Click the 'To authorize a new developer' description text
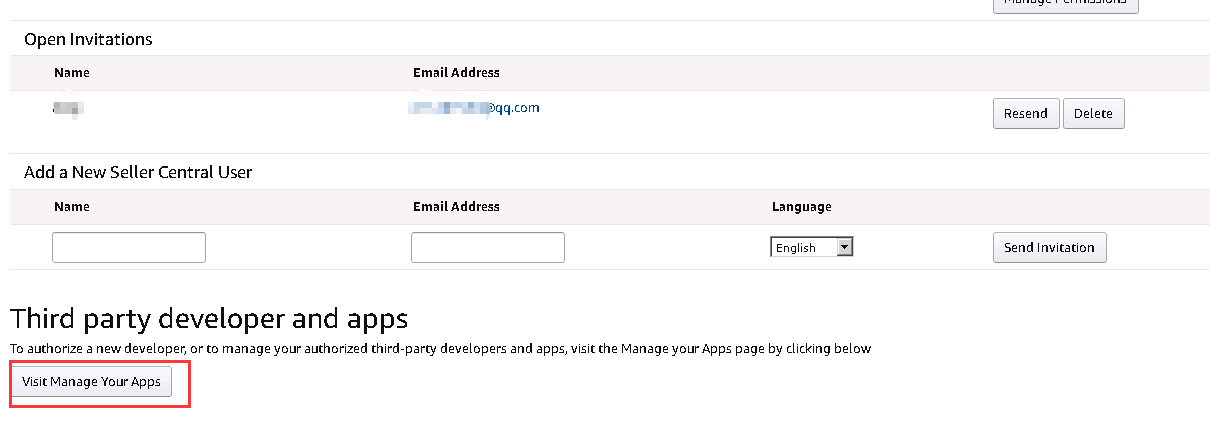This screenshot has width=1210, height=432. tap(440, 349)
